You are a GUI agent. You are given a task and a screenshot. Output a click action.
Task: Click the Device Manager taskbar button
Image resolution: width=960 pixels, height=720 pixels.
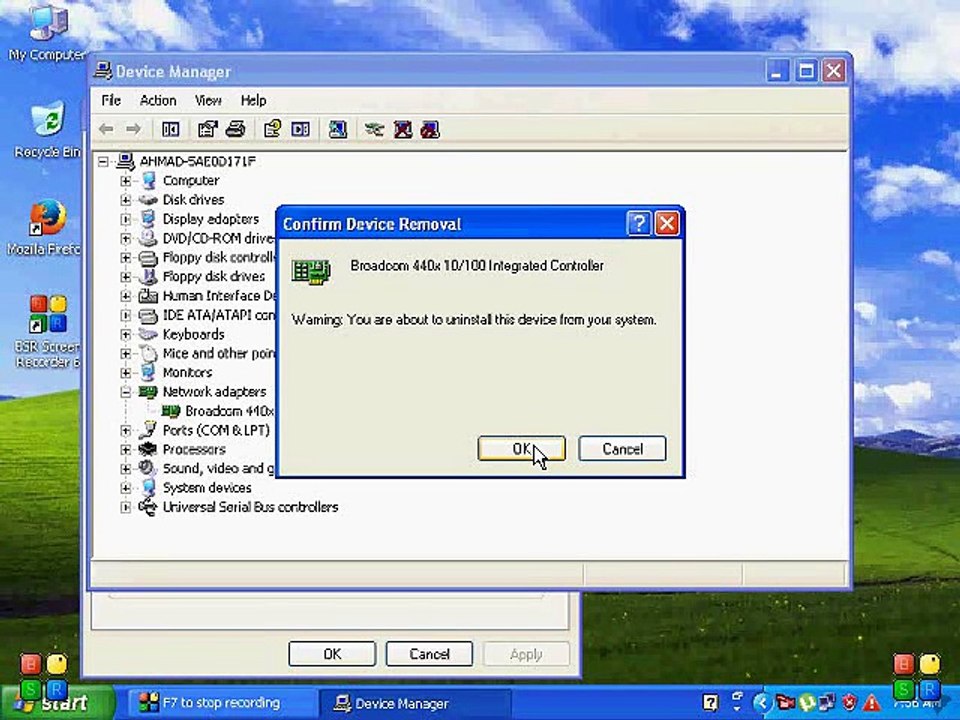click(414, 703)
